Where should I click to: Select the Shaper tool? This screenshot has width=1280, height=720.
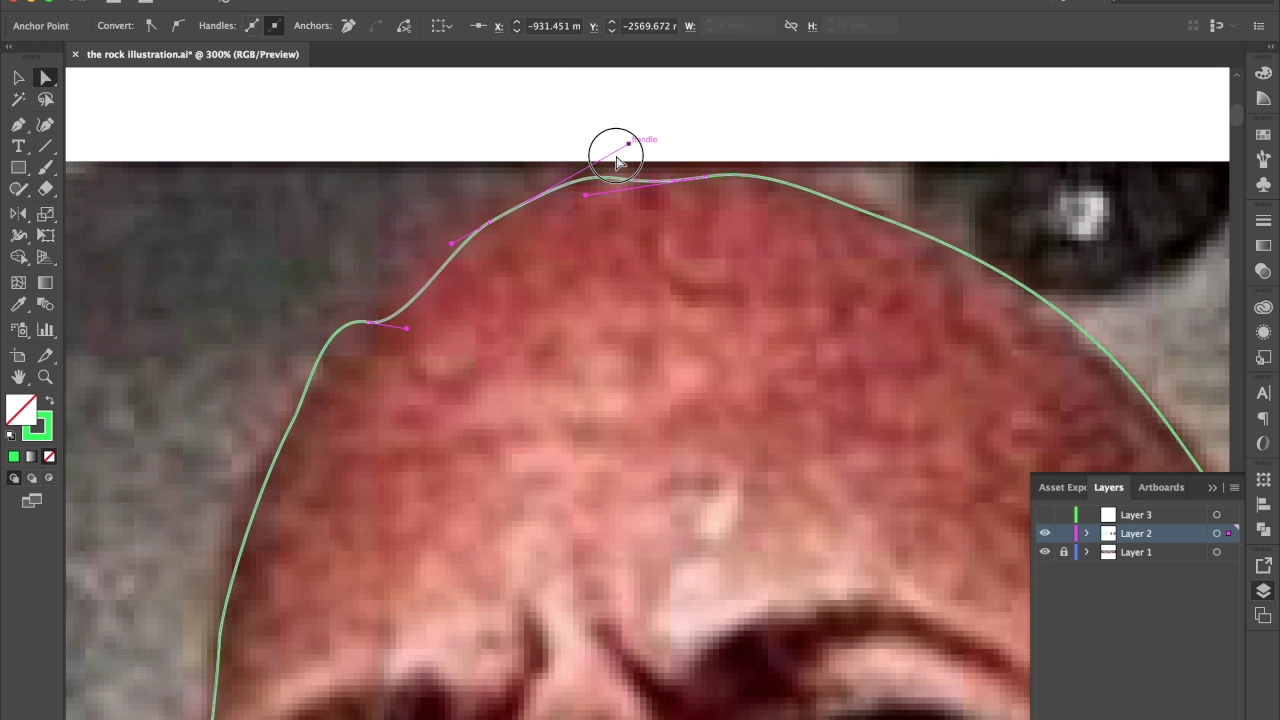pyautogui.click(x=19, y=189)
